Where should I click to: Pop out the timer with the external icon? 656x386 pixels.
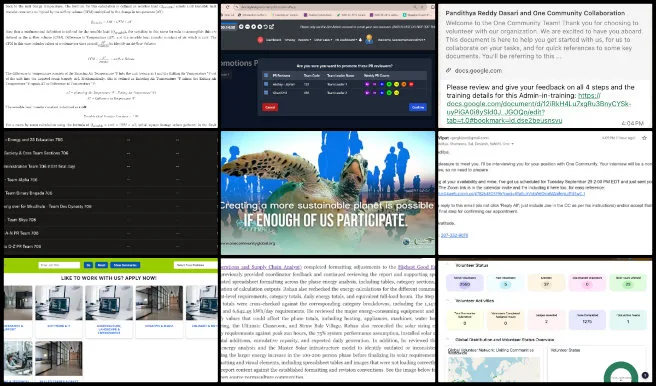tap(272, 27)
